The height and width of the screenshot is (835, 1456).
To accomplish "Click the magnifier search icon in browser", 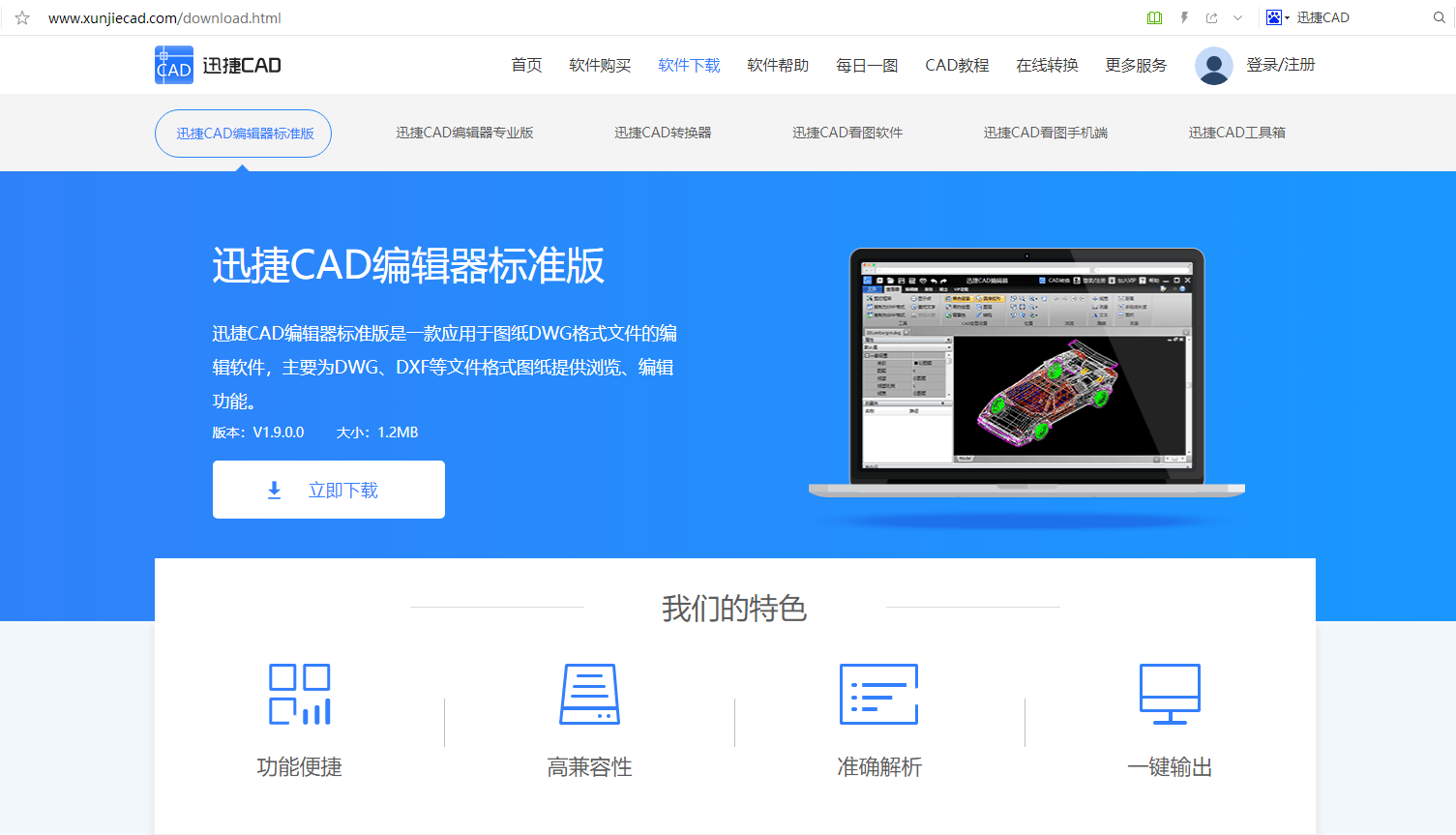I will [1440, 17].
